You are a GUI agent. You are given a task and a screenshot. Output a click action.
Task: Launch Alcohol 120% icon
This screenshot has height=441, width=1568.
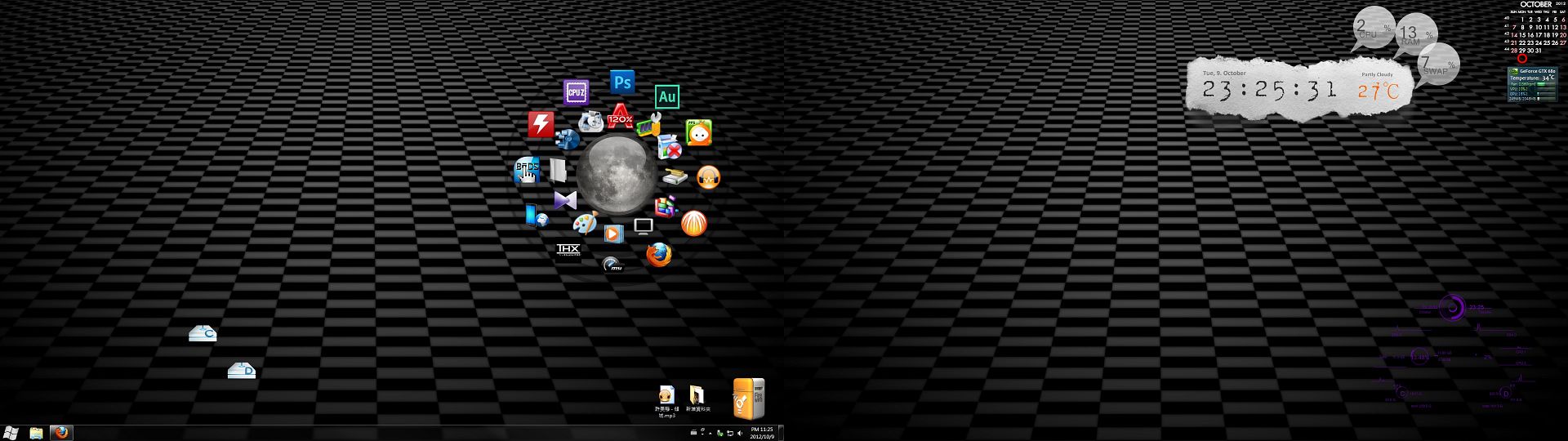click(x=620, y=116)
